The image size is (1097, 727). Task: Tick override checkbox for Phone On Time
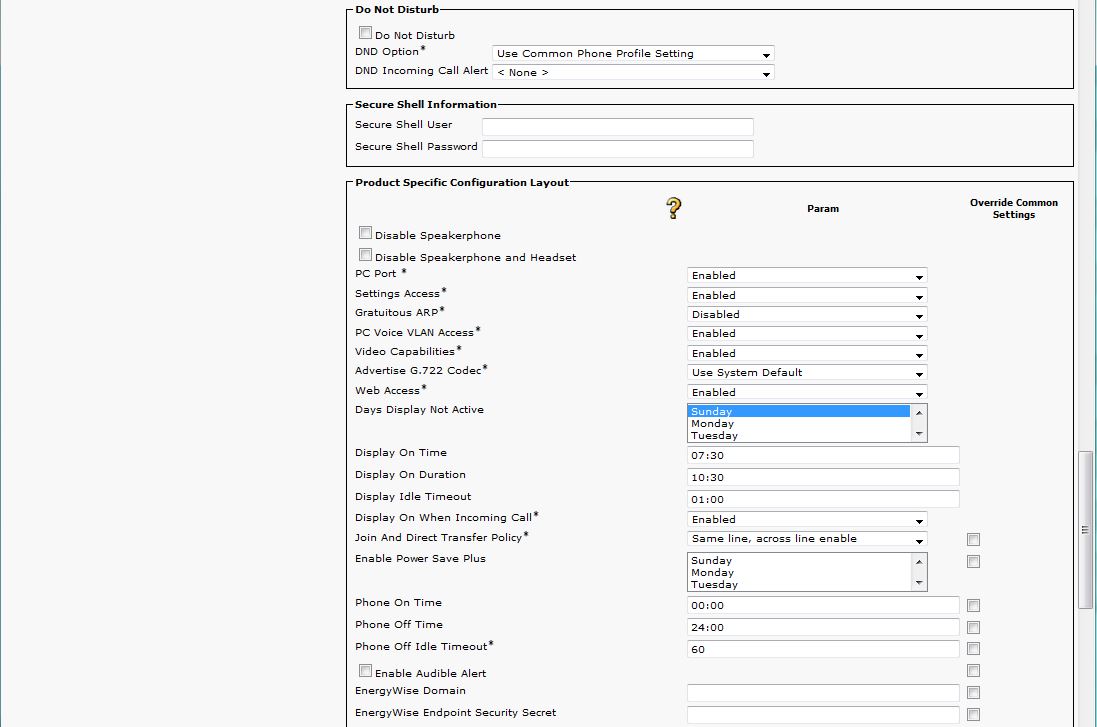(973, 606)
